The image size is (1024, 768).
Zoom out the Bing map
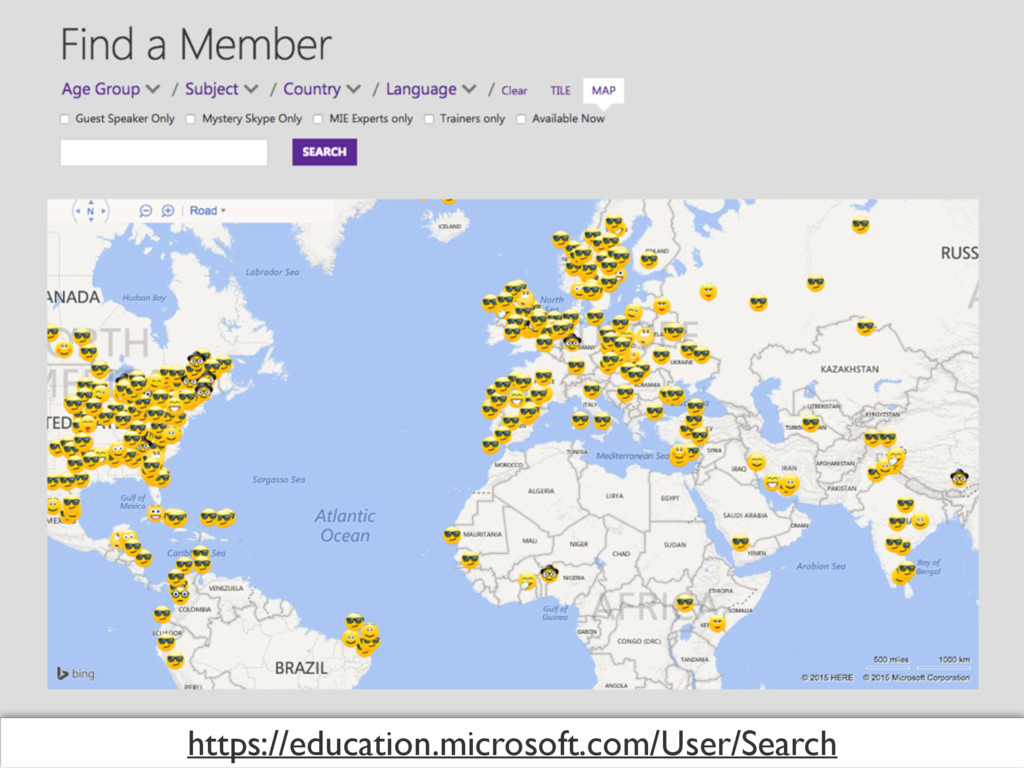(x=146, y=211)
